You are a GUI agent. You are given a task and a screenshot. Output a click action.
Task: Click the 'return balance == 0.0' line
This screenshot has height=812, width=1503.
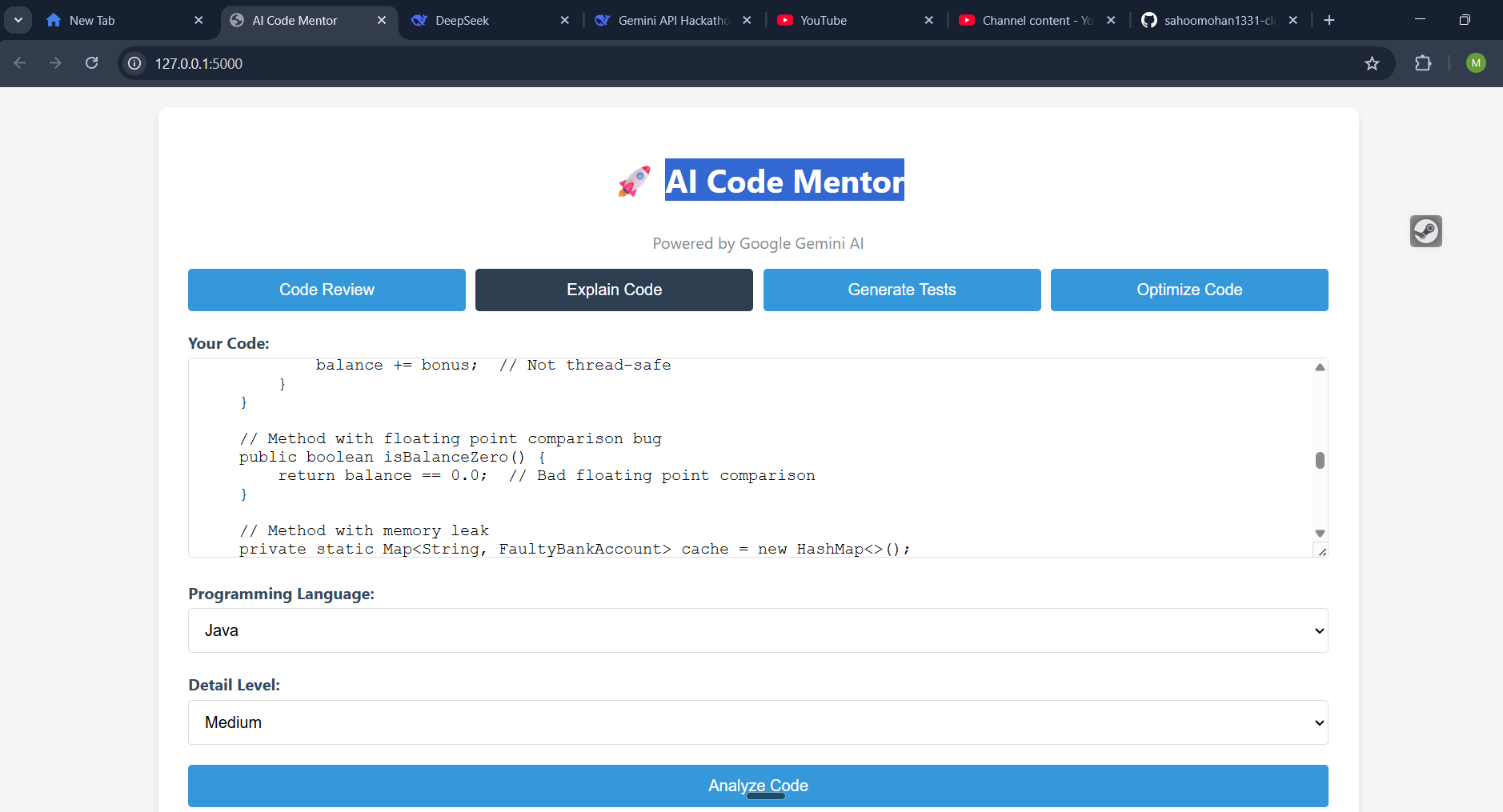pos(547,475)
